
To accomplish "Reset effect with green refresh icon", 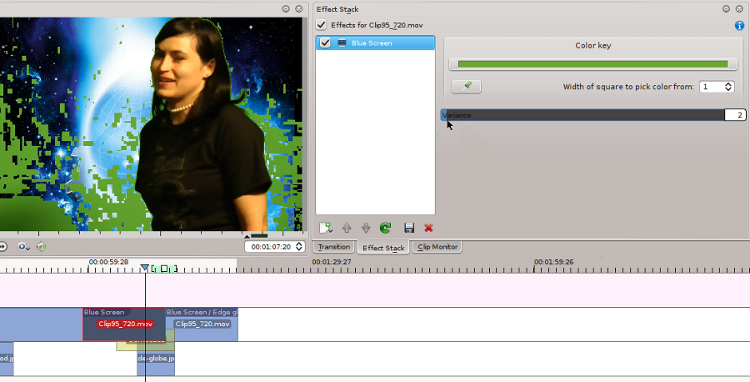I will coord(386,228).
